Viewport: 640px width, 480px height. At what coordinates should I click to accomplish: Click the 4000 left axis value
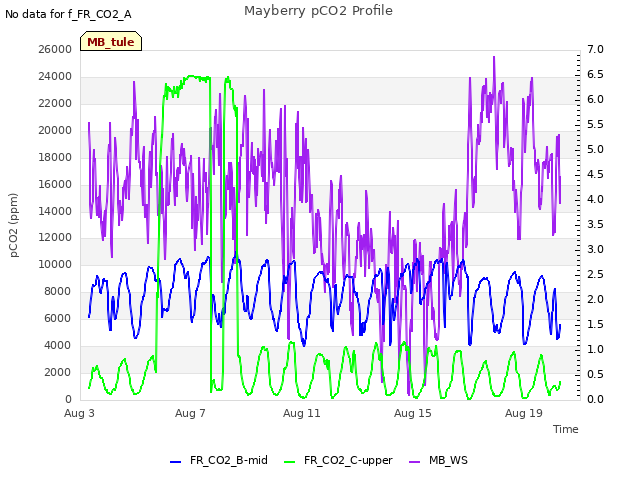[58, 345]
